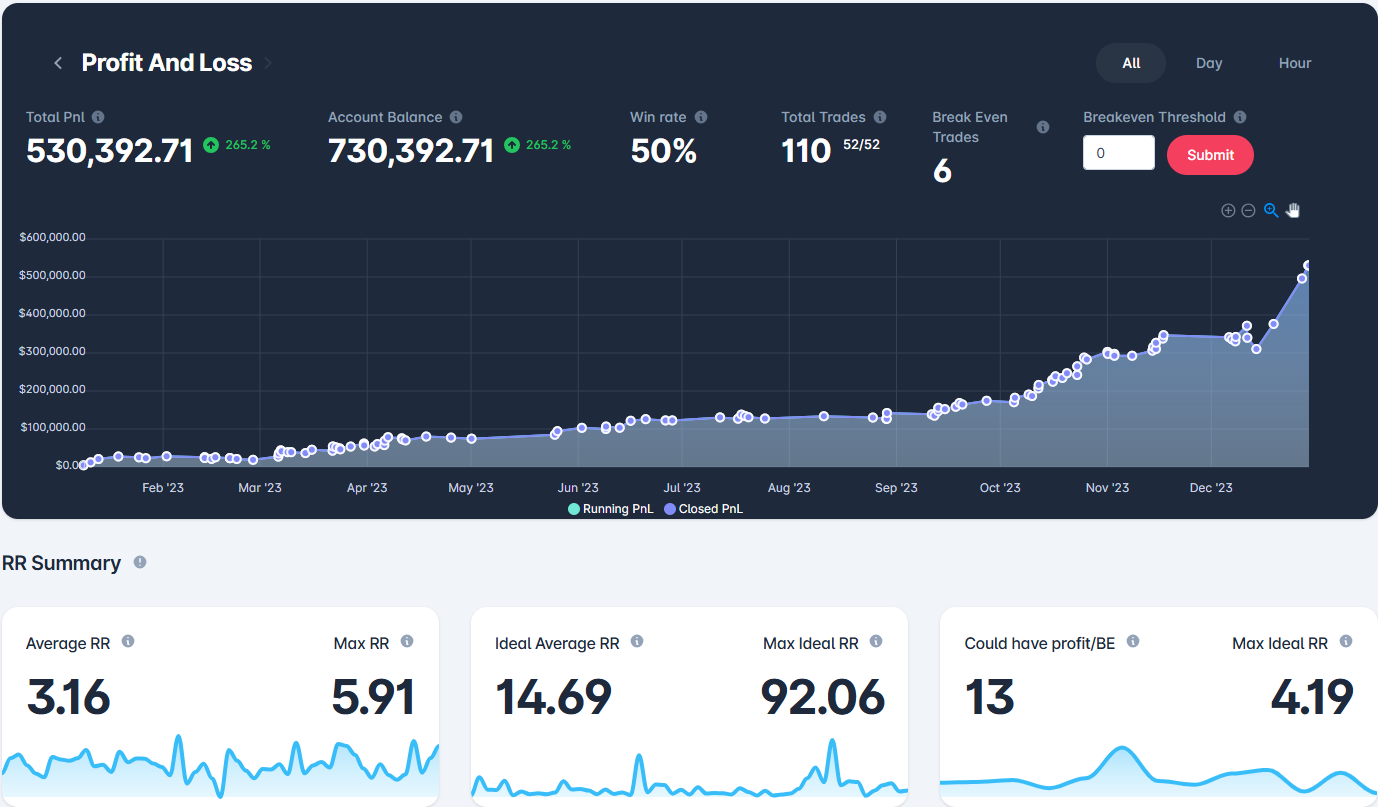The width and height of the screenshot is (1378, 807).
Task: Go to previous chart using left chevron
Action: pyautogui.click(x=58, y=63)
